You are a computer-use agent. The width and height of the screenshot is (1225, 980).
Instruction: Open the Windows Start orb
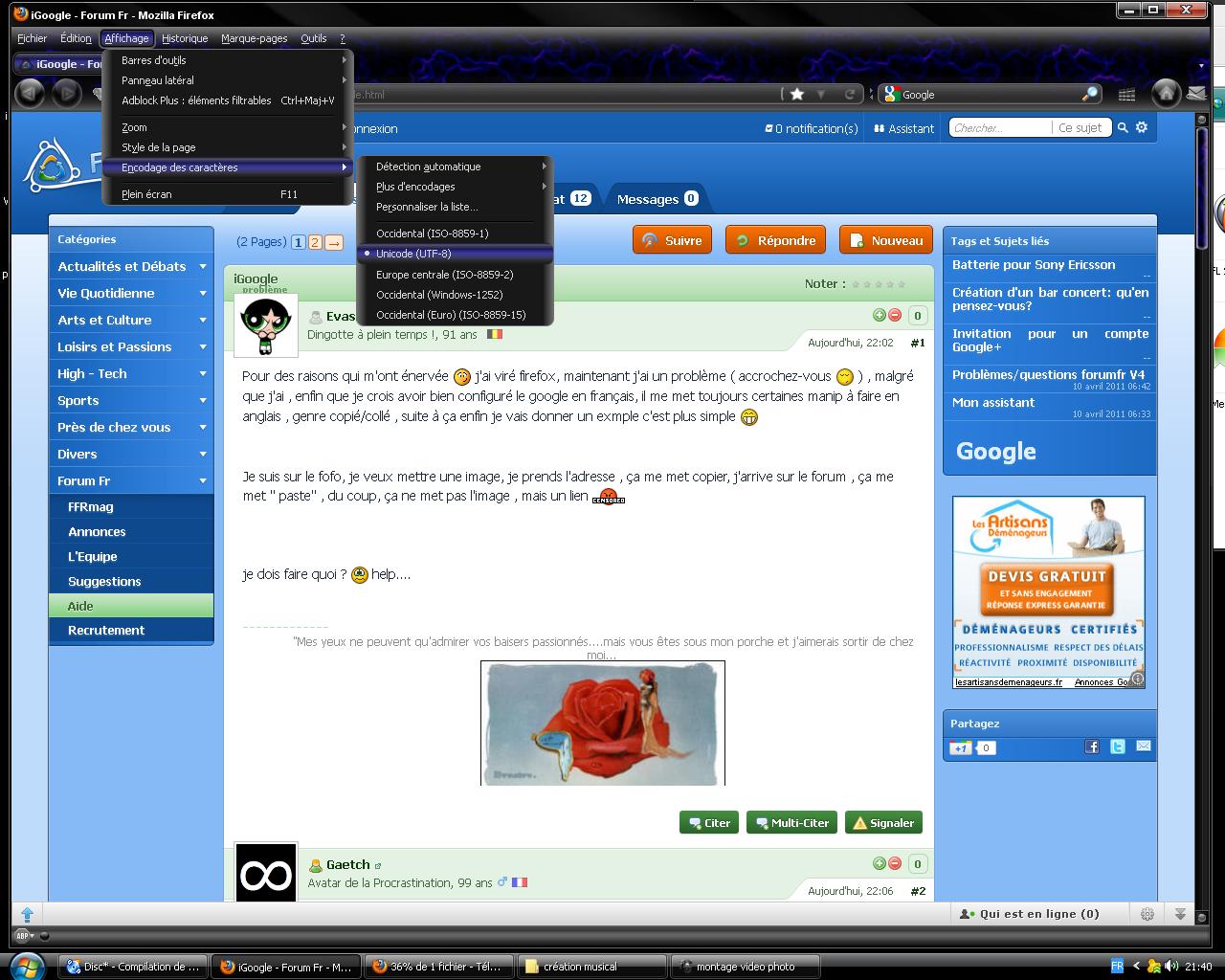tap(27, 965)
